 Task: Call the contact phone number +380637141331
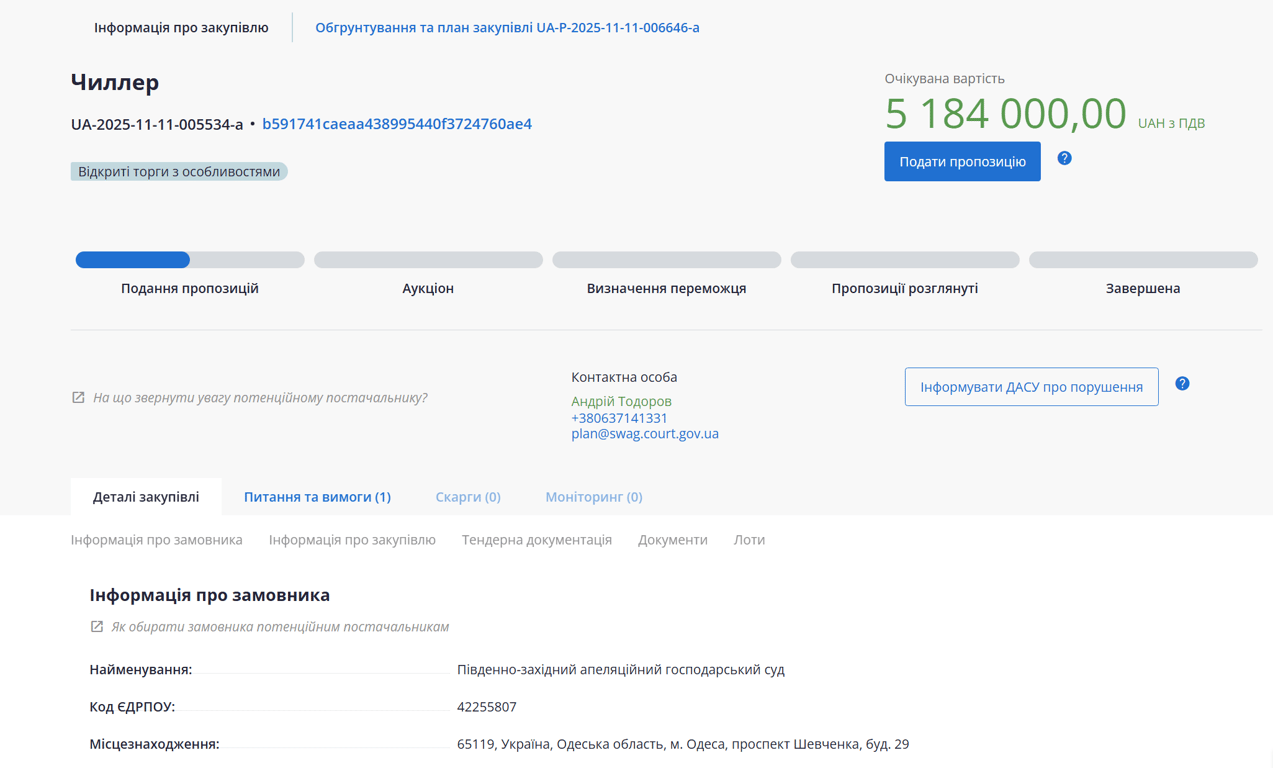click(619, 418)
